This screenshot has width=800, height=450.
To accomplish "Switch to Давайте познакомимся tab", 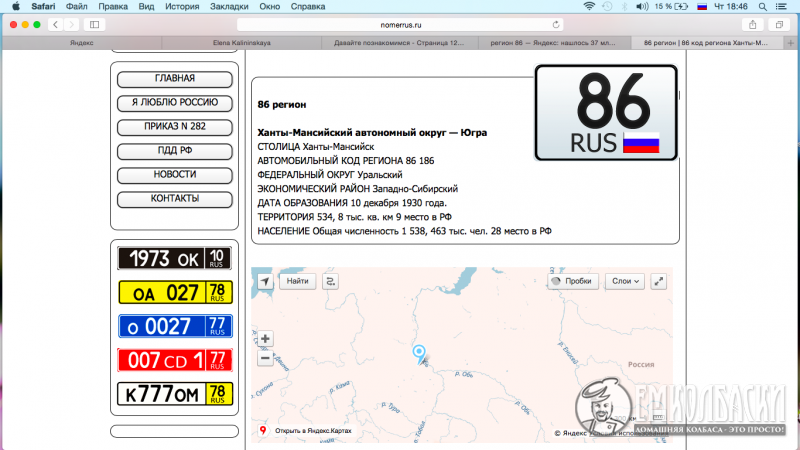I will (x=399, y=43).
